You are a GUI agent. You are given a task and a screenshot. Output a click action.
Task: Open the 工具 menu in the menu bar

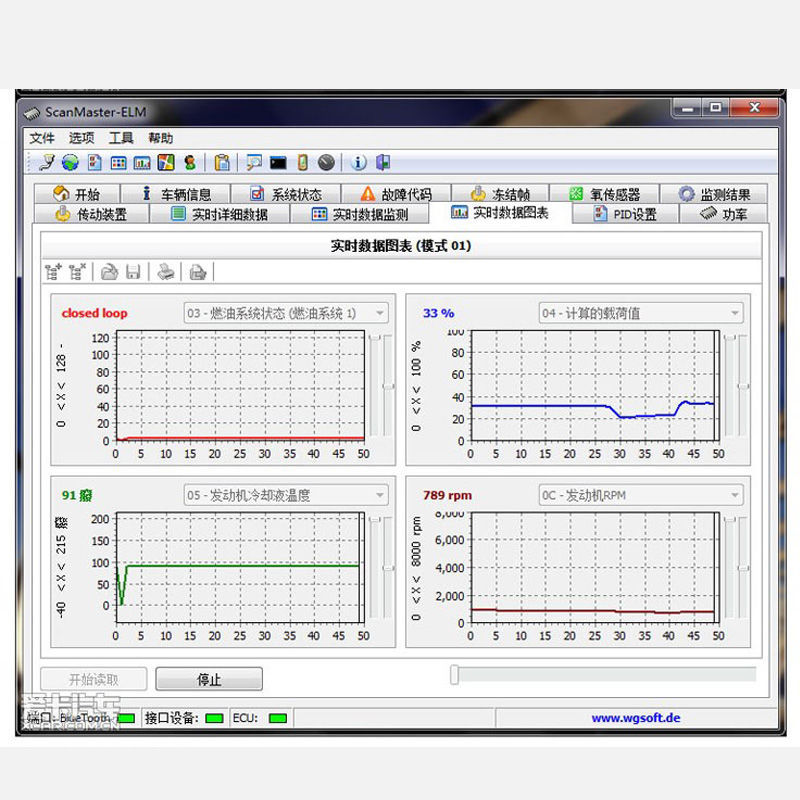(x=119, y=138)
